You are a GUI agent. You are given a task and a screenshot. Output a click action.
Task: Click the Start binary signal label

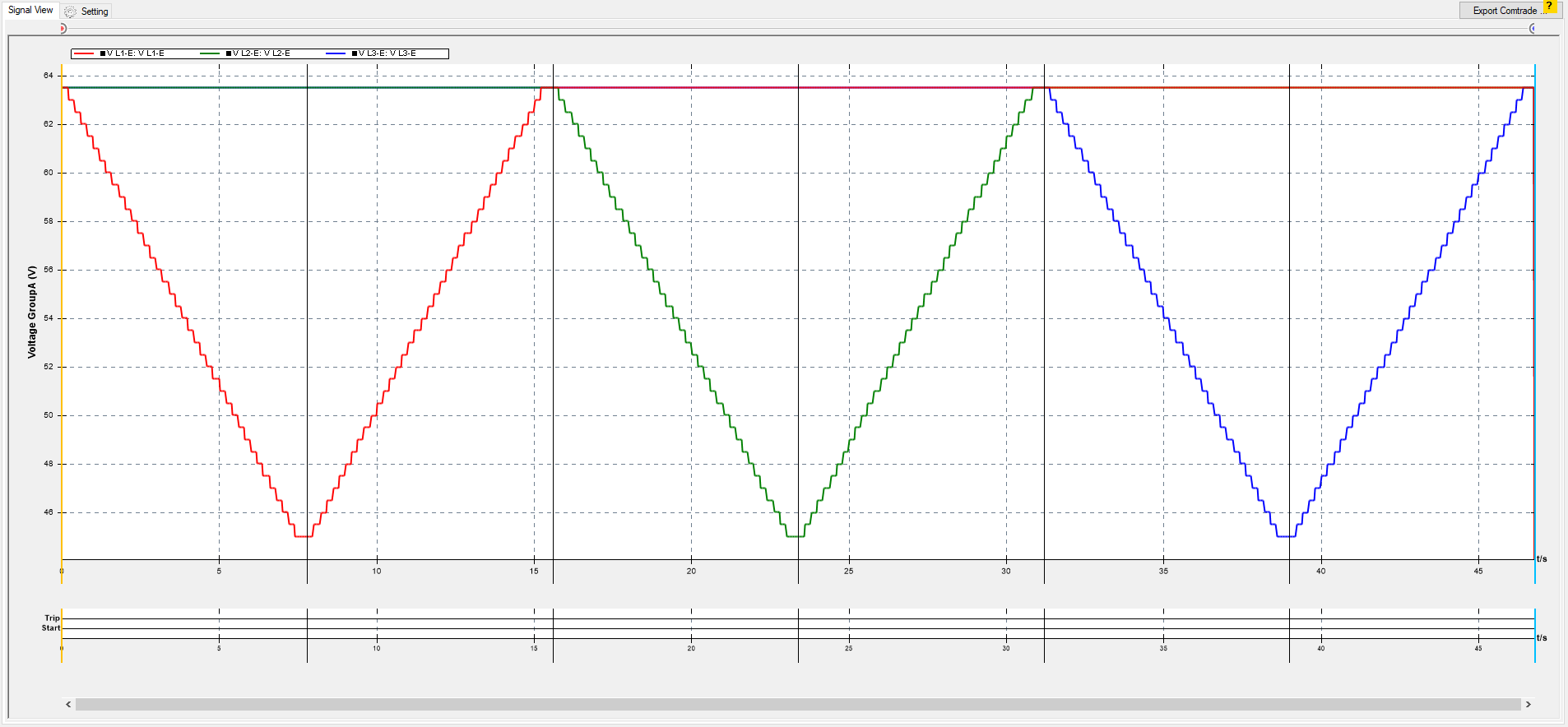(51, 628)
